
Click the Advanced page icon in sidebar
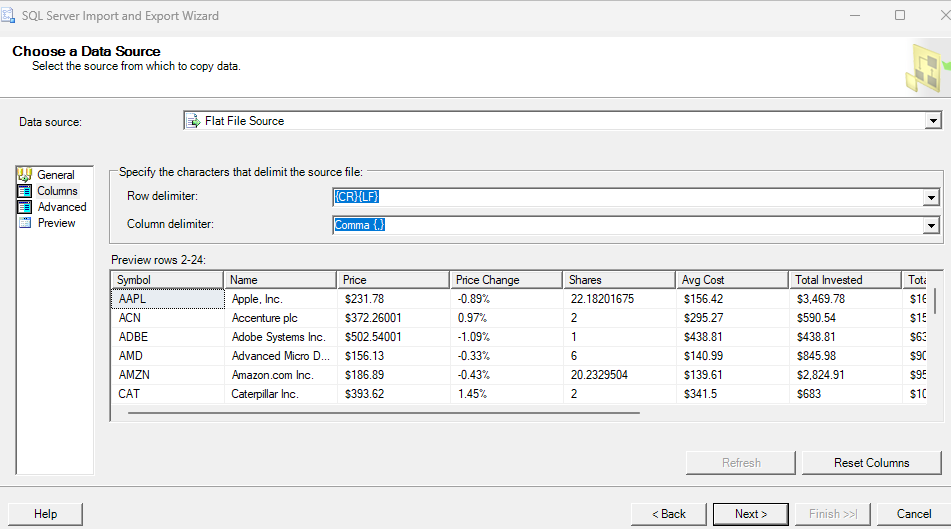[25, 207]
